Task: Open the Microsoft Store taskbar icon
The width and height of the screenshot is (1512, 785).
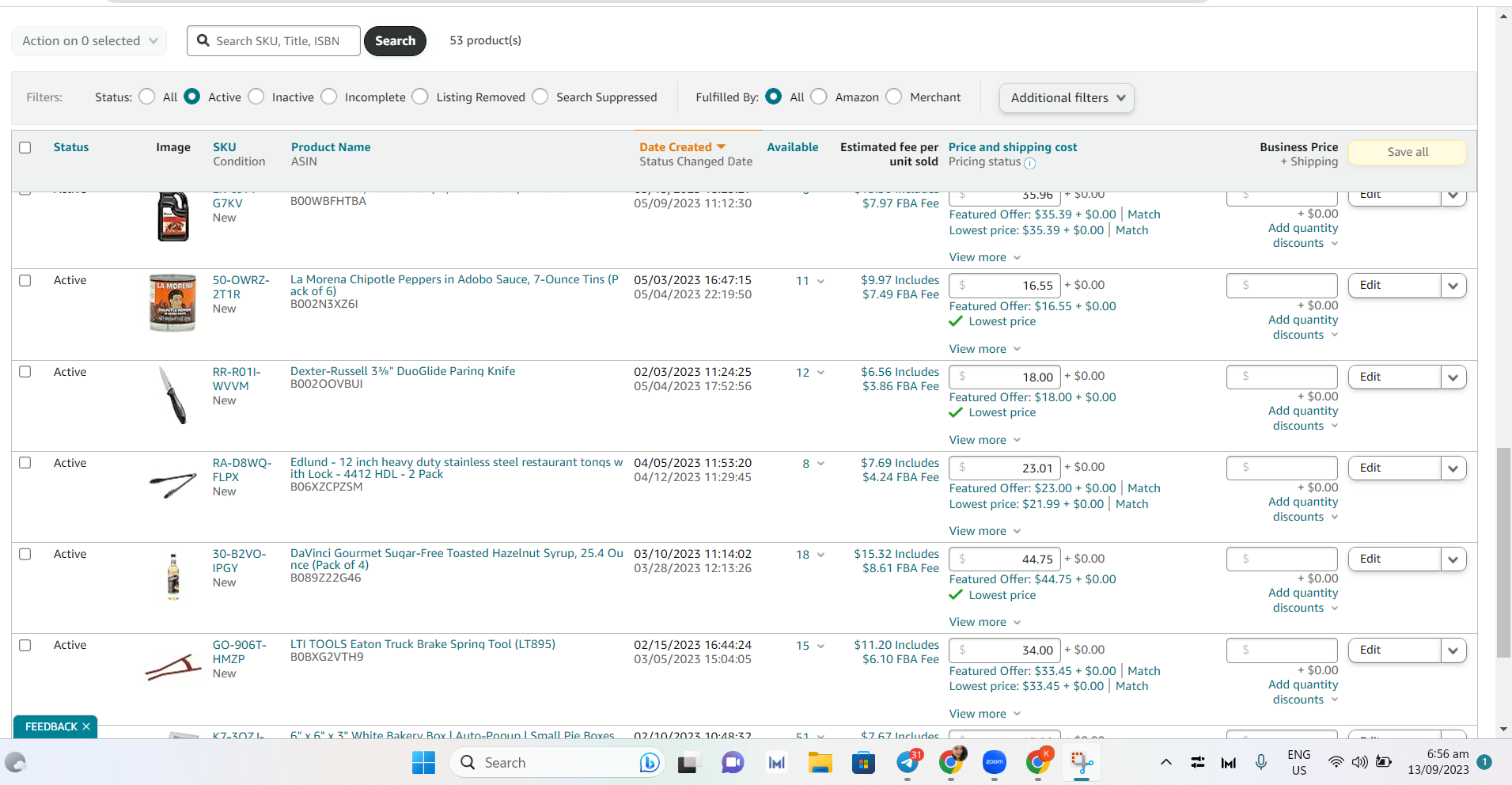Action: (x=863, y=763)
